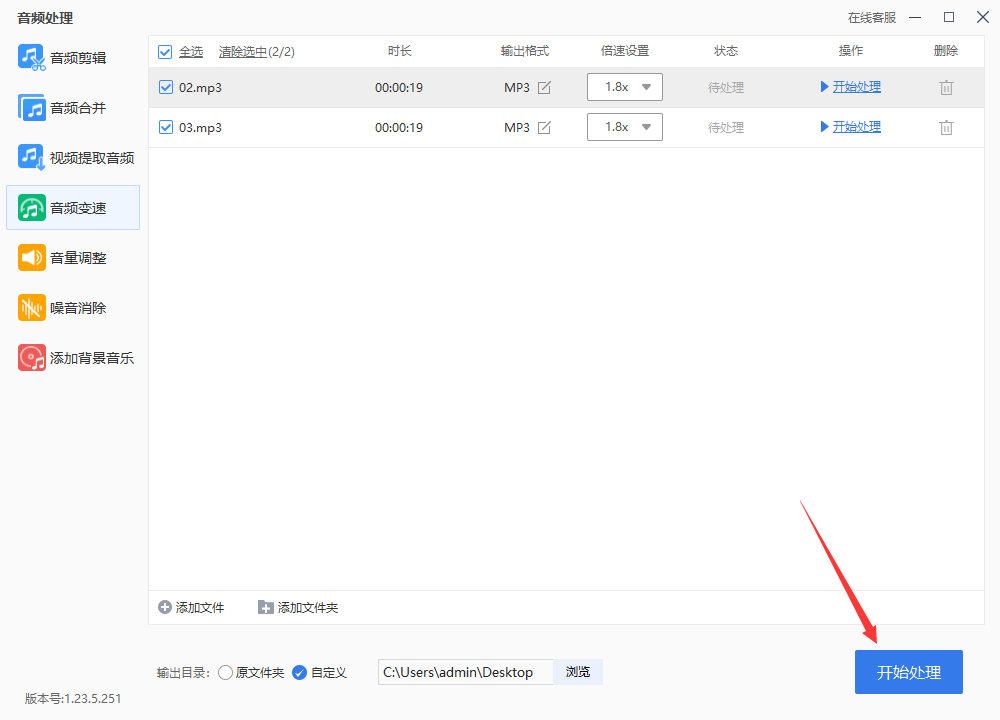Screen dimensions: 1000x720
Task: Click the 状态 column header
Action: (x=726, y=51)
